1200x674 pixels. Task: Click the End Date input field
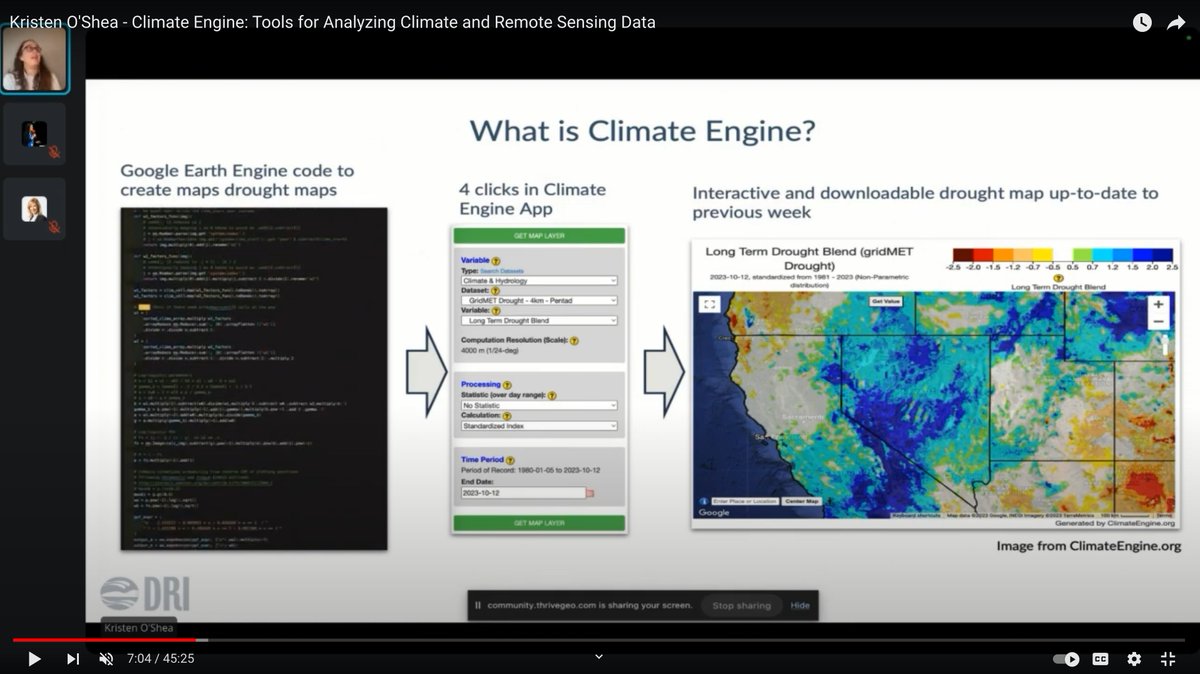tap(522, 493)
